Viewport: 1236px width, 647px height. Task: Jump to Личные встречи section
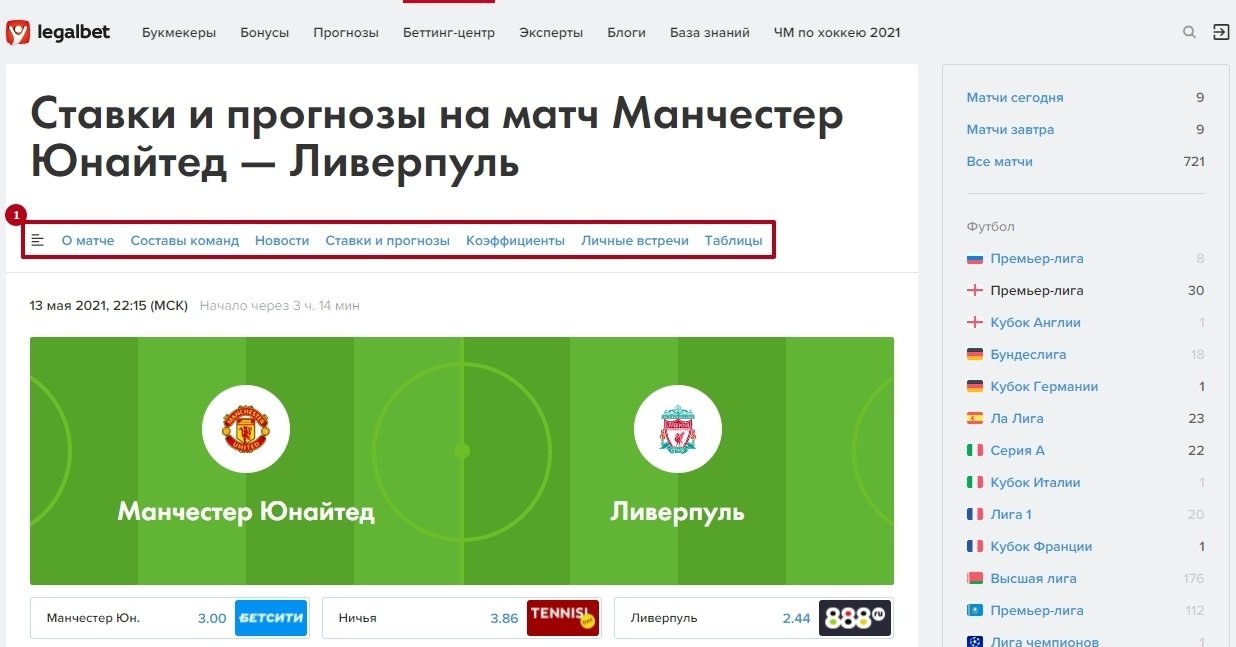tap(635, 240)
